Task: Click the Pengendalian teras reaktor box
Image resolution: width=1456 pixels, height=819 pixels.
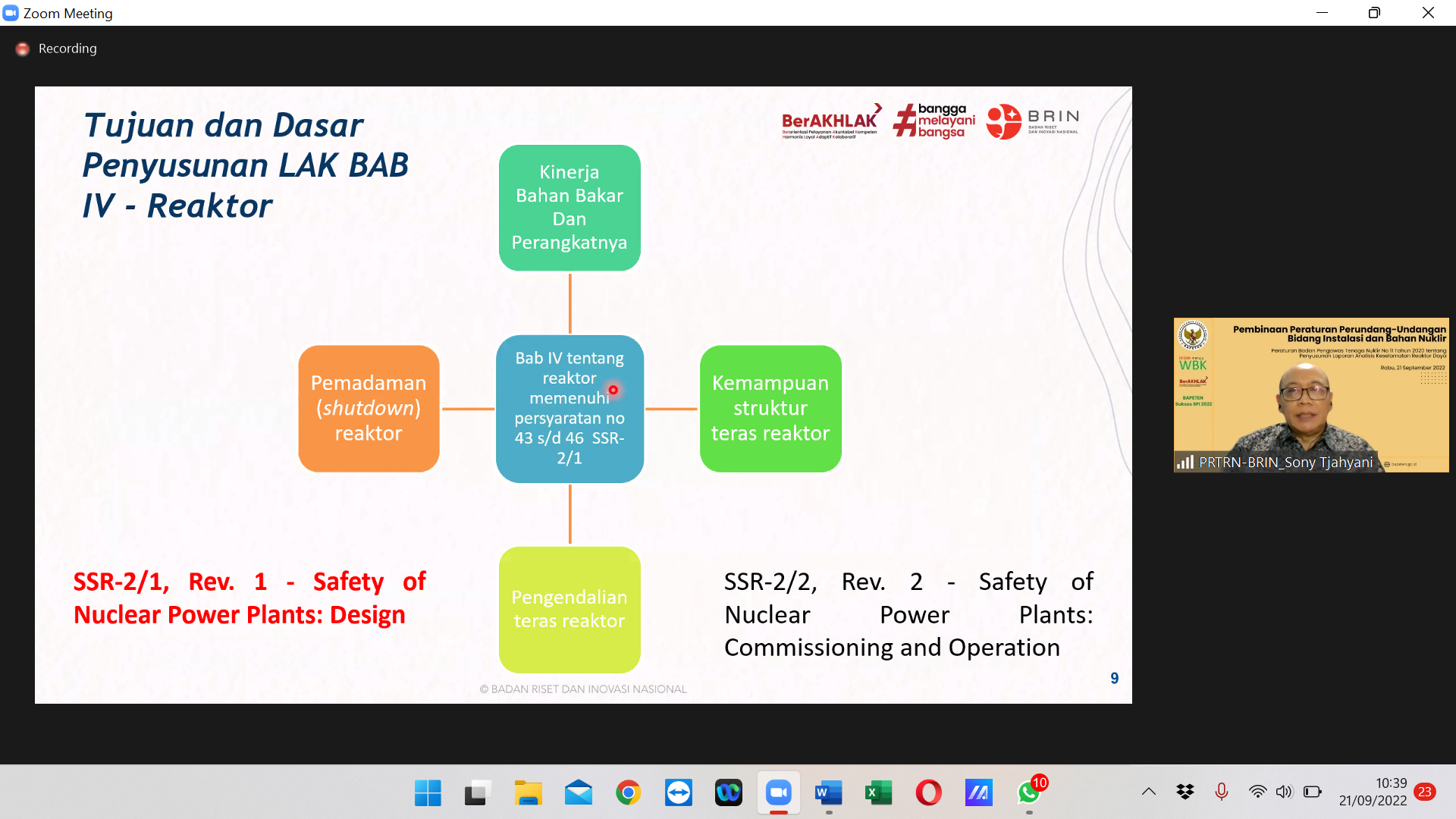Action: click(x=570, y=610)
